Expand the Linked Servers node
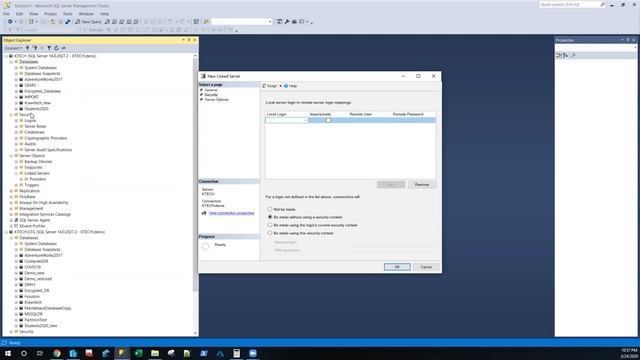 coord(16,173)
